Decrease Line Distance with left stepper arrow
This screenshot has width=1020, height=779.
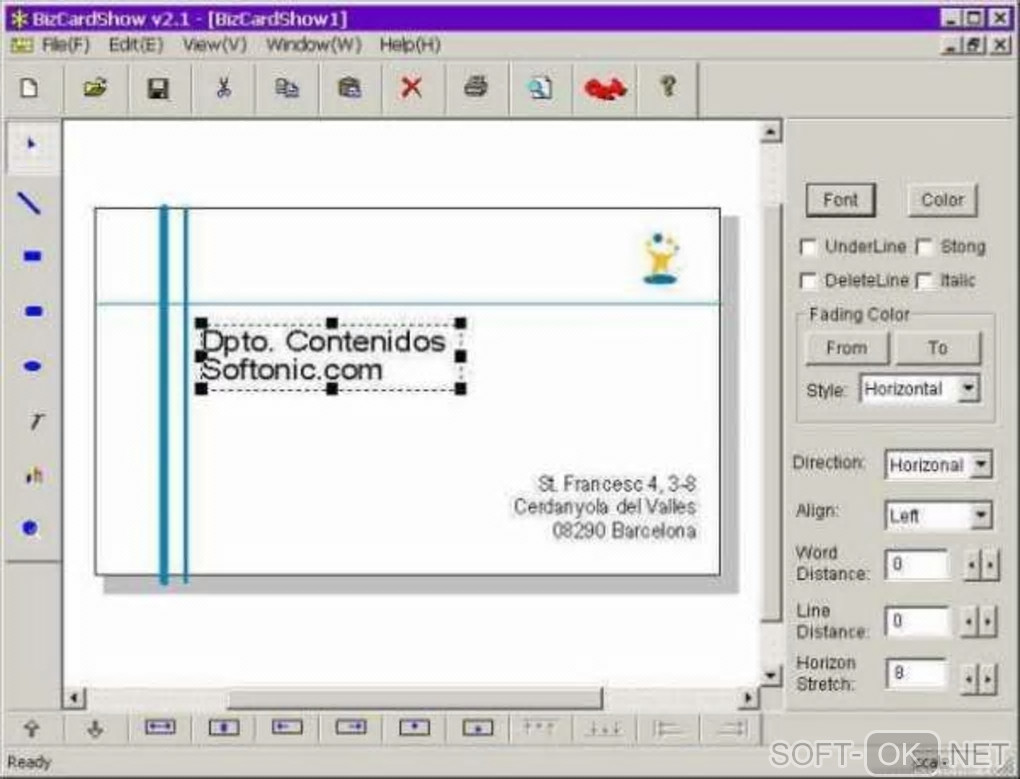970,622
